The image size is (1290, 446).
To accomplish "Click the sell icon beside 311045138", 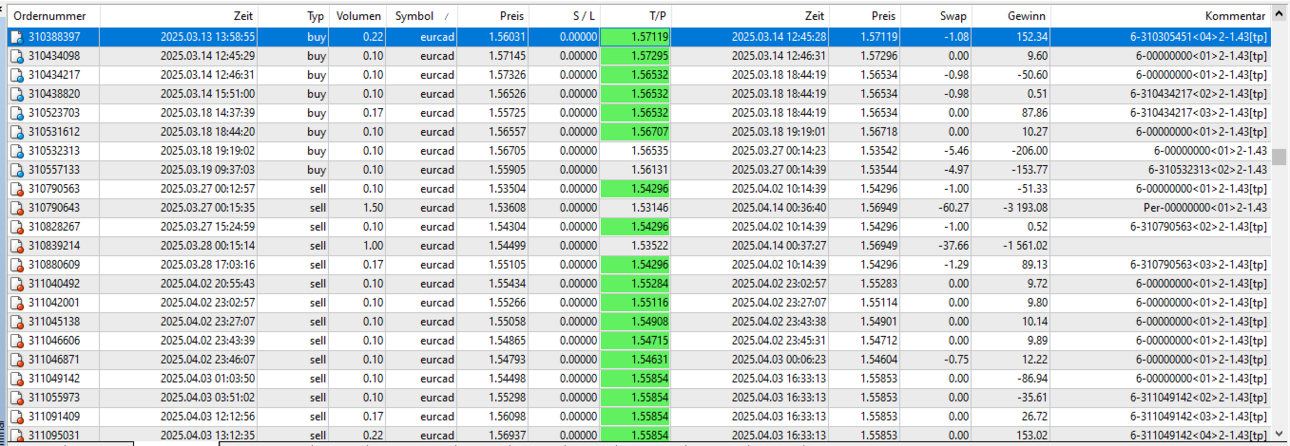I will coord(16,321).
